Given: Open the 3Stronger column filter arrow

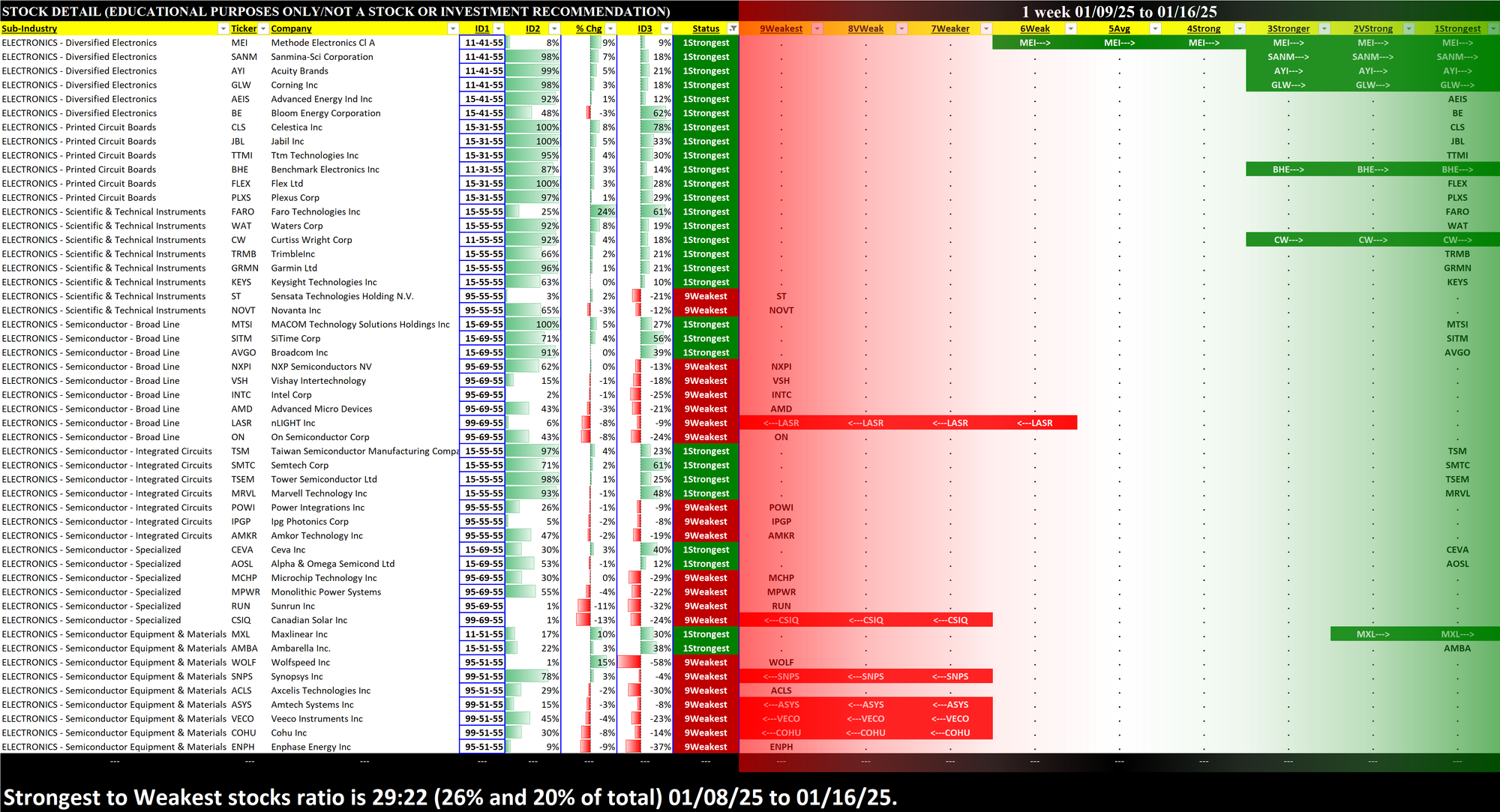Looking at the screenshot, I should [x=1324, y=28].
